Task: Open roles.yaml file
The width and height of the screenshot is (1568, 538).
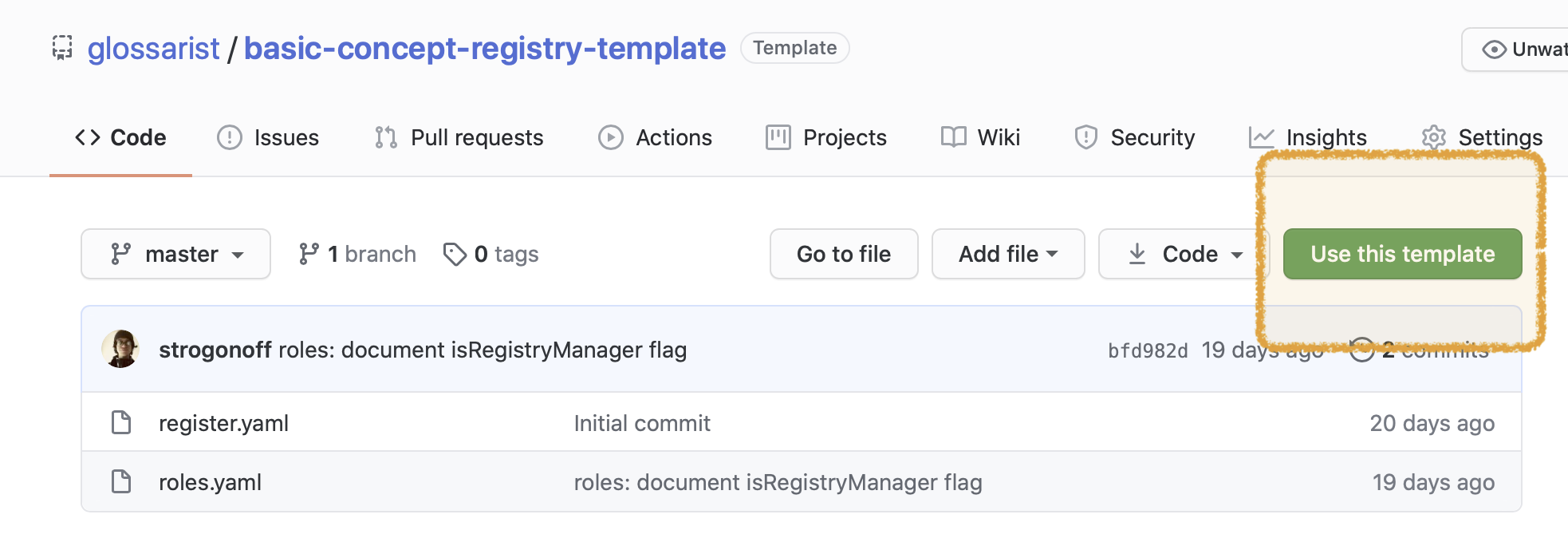Action: (210, 482)
